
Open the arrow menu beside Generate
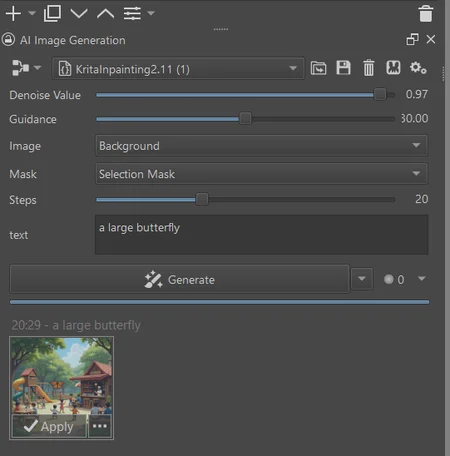click(x=362, y=279)
